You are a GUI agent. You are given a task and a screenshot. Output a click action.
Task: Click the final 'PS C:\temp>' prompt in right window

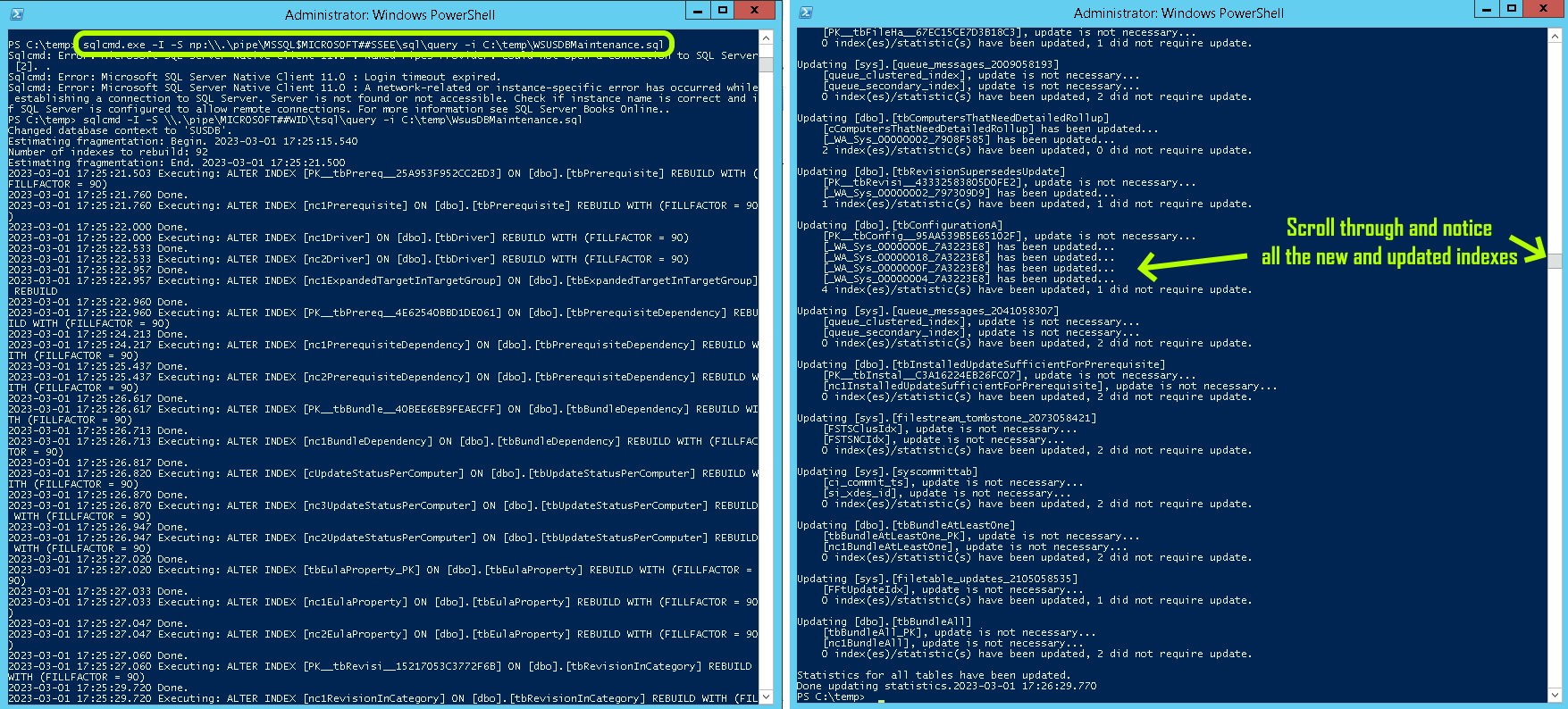tap(831, 696)
